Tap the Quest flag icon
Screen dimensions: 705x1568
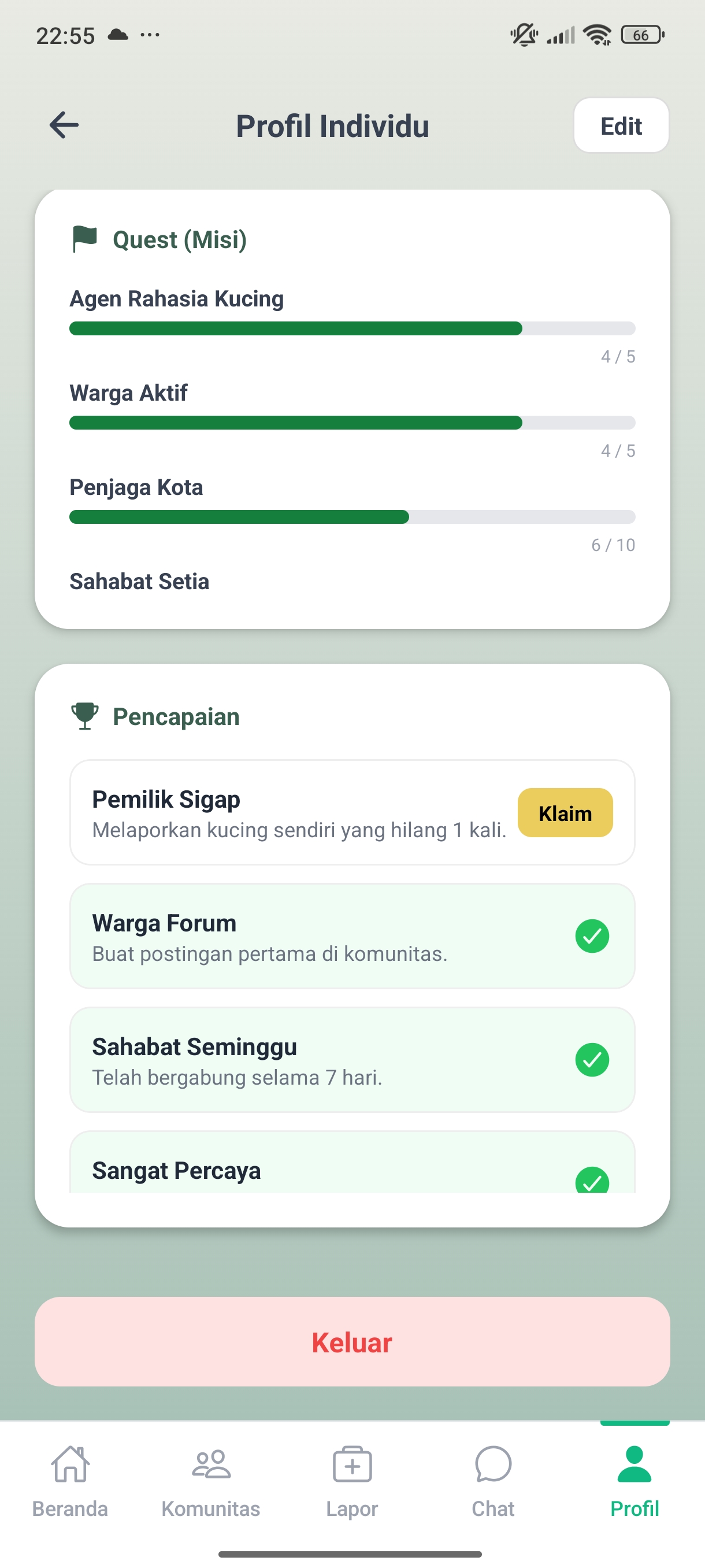coord(84,239)
